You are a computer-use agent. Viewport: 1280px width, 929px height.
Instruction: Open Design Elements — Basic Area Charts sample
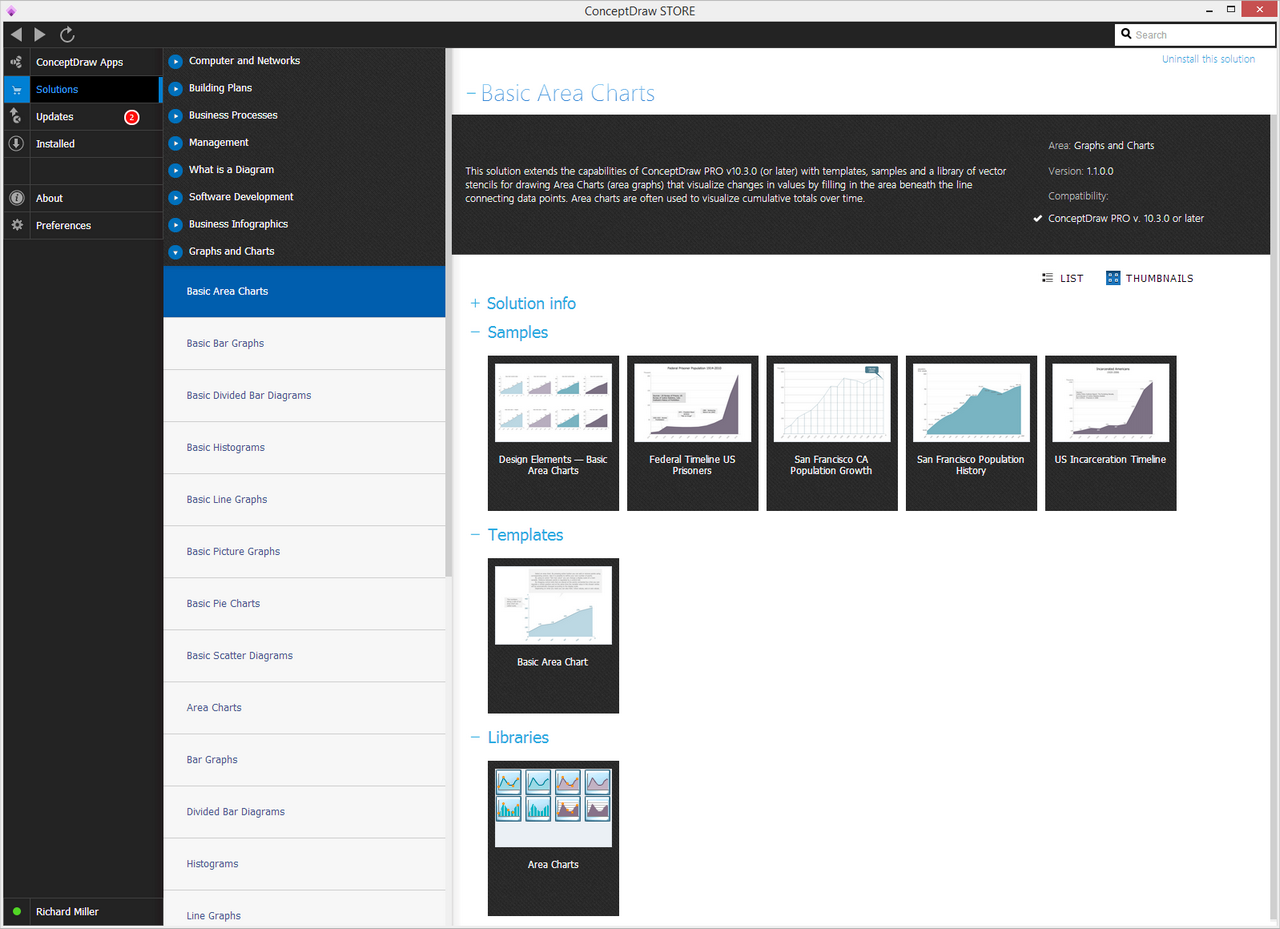pos(553,433)
